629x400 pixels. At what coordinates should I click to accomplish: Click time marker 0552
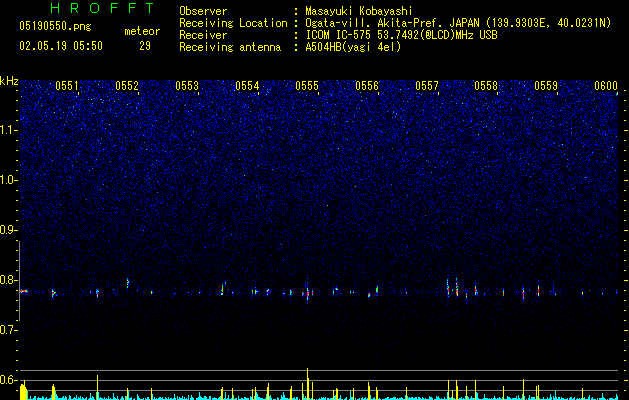pos(127,86)
